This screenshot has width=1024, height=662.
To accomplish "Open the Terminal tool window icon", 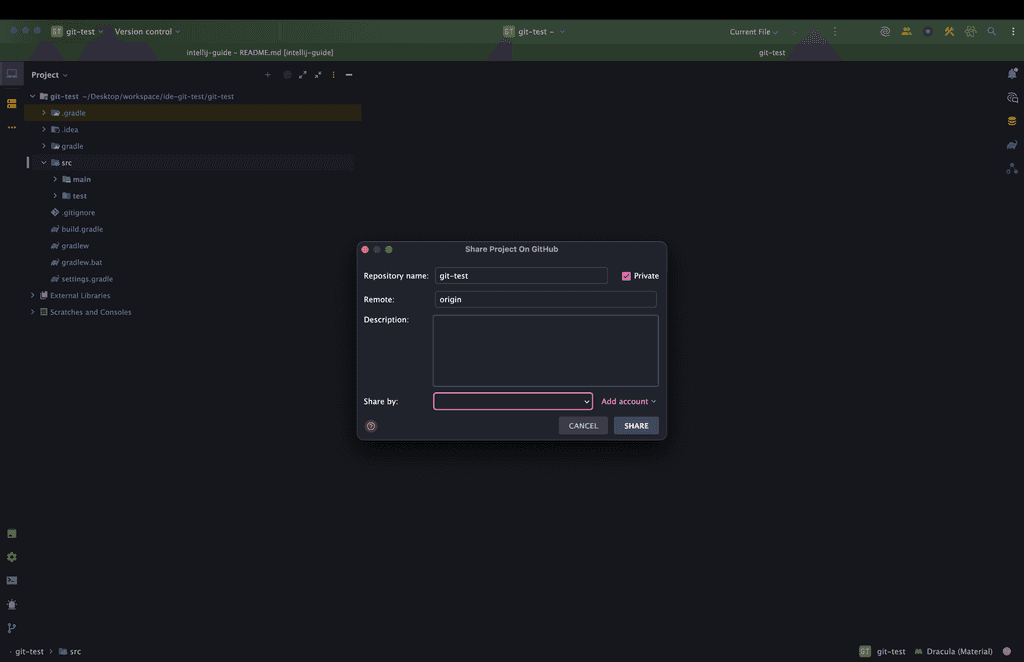I will [x=12, y=580].
